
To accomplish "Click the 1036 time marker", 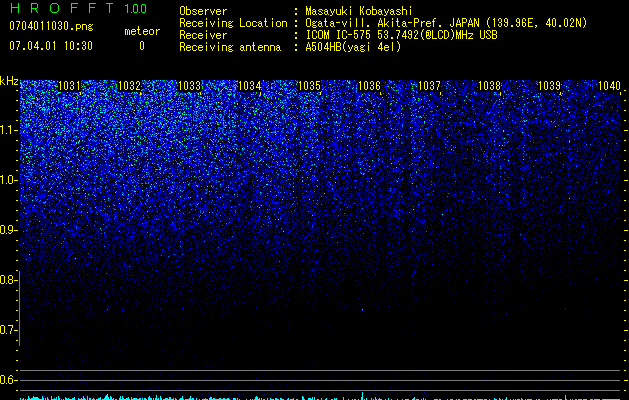I will [x=369, y=86].
